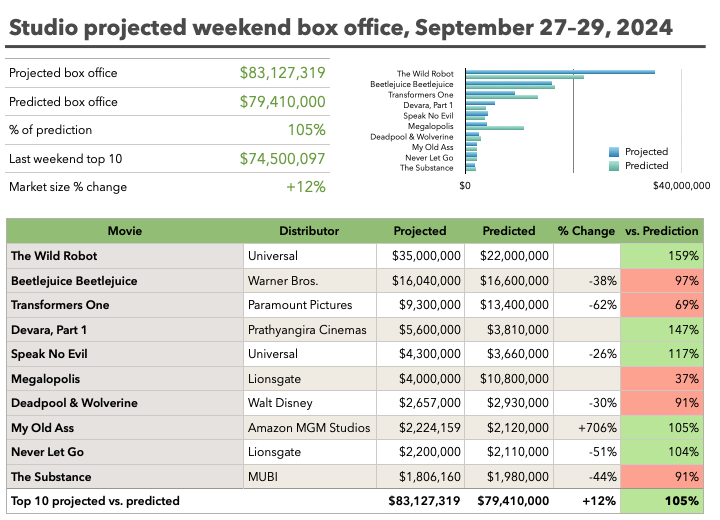Select the Speak No Evil movie cell
The width and height of the screenshot is (720, 520).
(125, 354)
